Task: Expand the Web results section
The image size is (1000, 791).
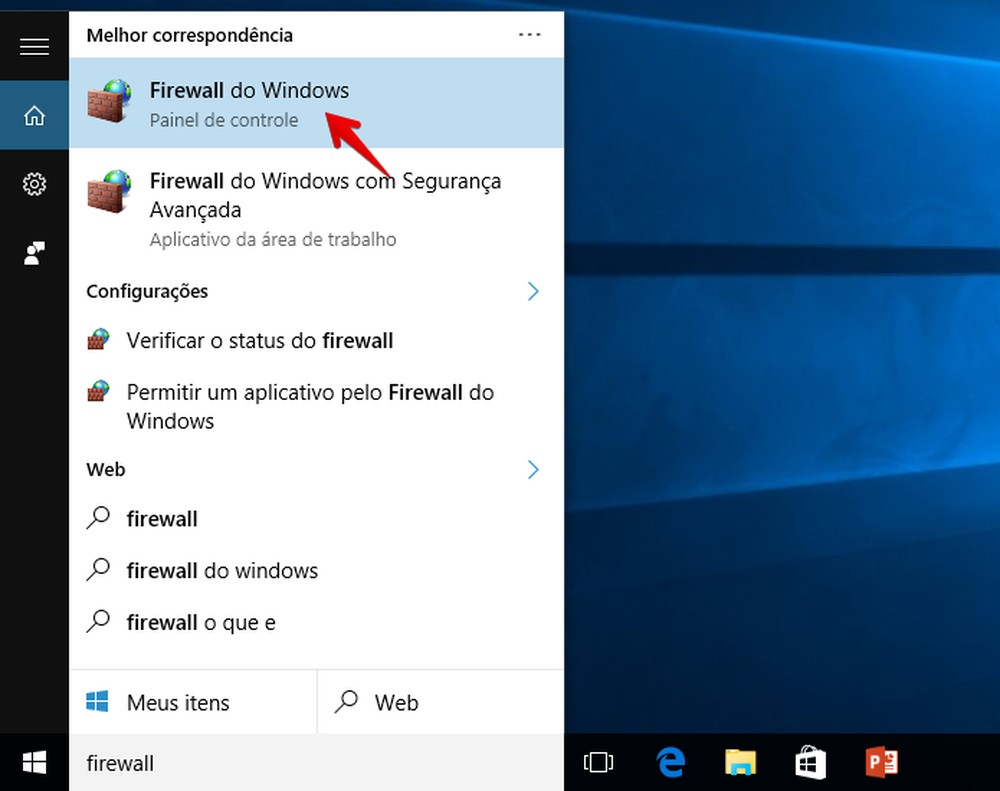Action: [x=533, y=469]
